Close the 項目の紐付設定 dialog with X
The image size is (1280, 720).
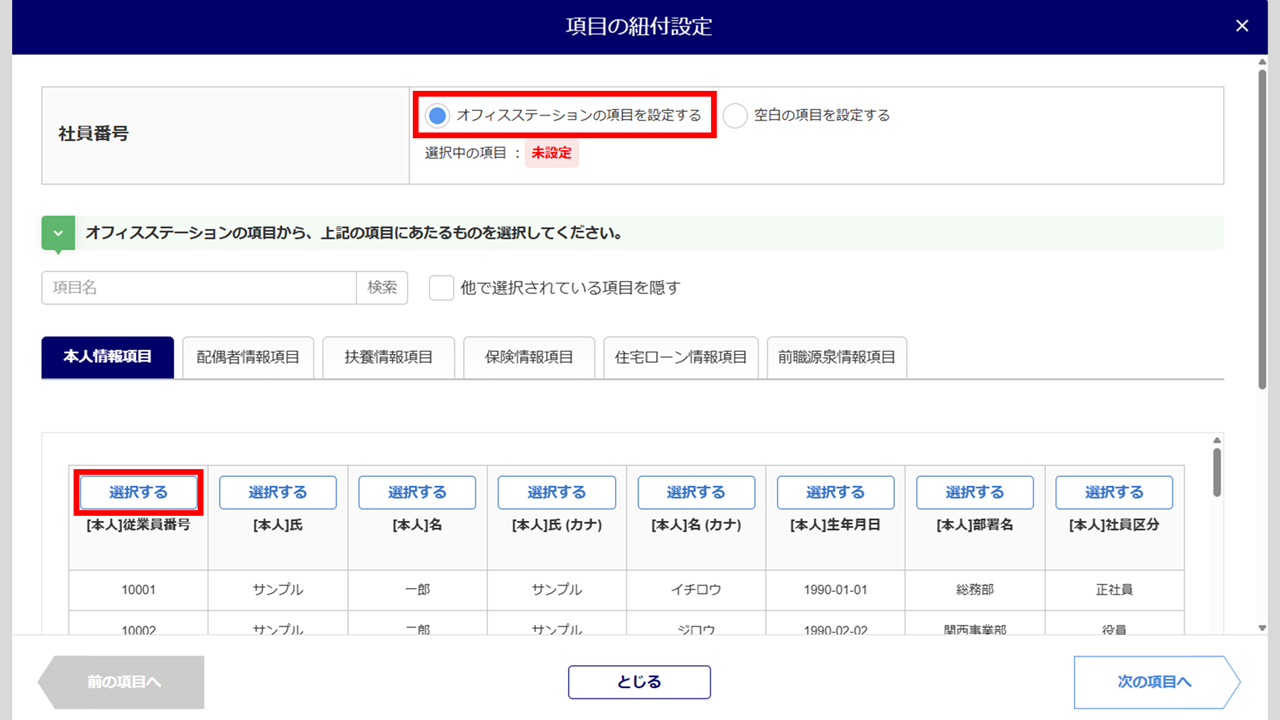point(1242,26)
